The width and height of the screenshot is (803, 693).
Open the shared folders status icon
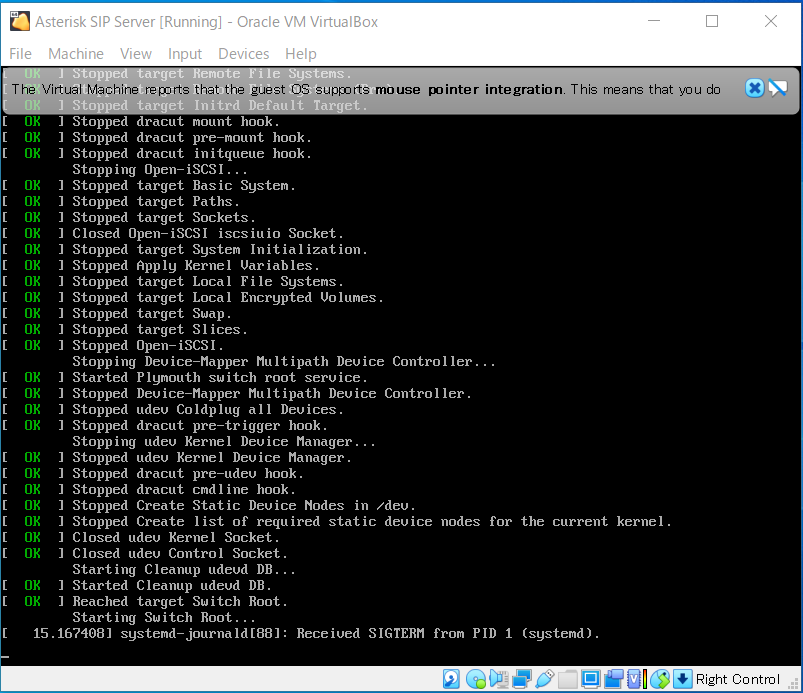pos(567,679)
